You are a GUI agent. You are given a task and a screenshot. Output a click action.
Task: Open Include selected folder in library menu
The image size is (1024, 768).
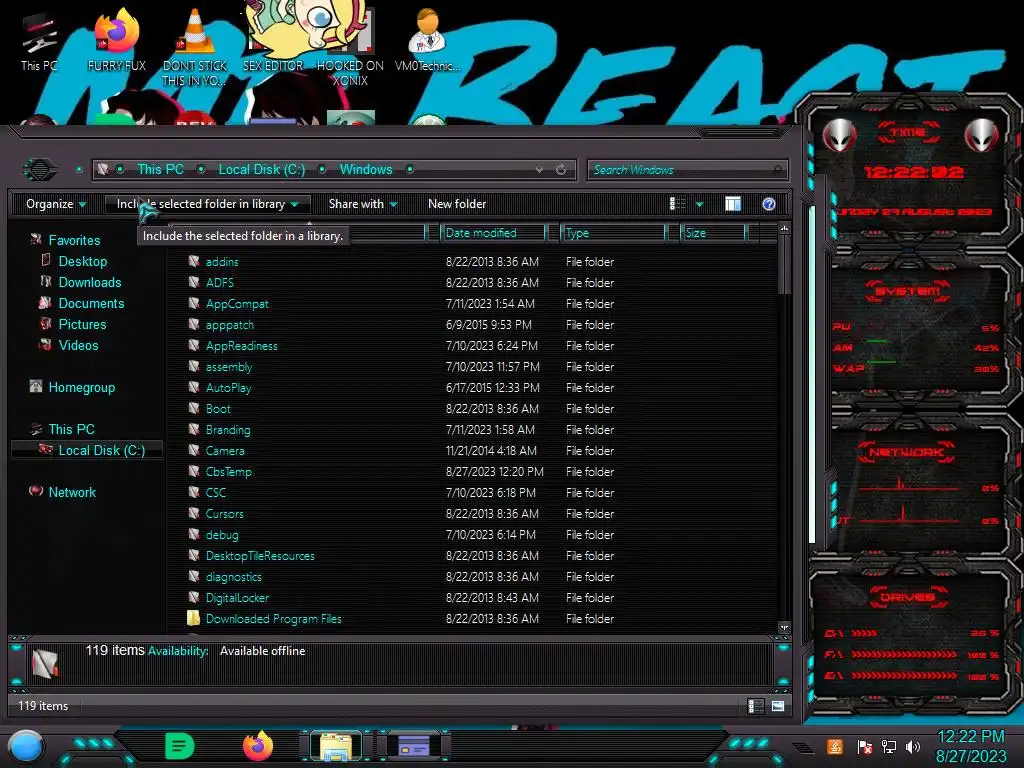(x=208, y=204)
